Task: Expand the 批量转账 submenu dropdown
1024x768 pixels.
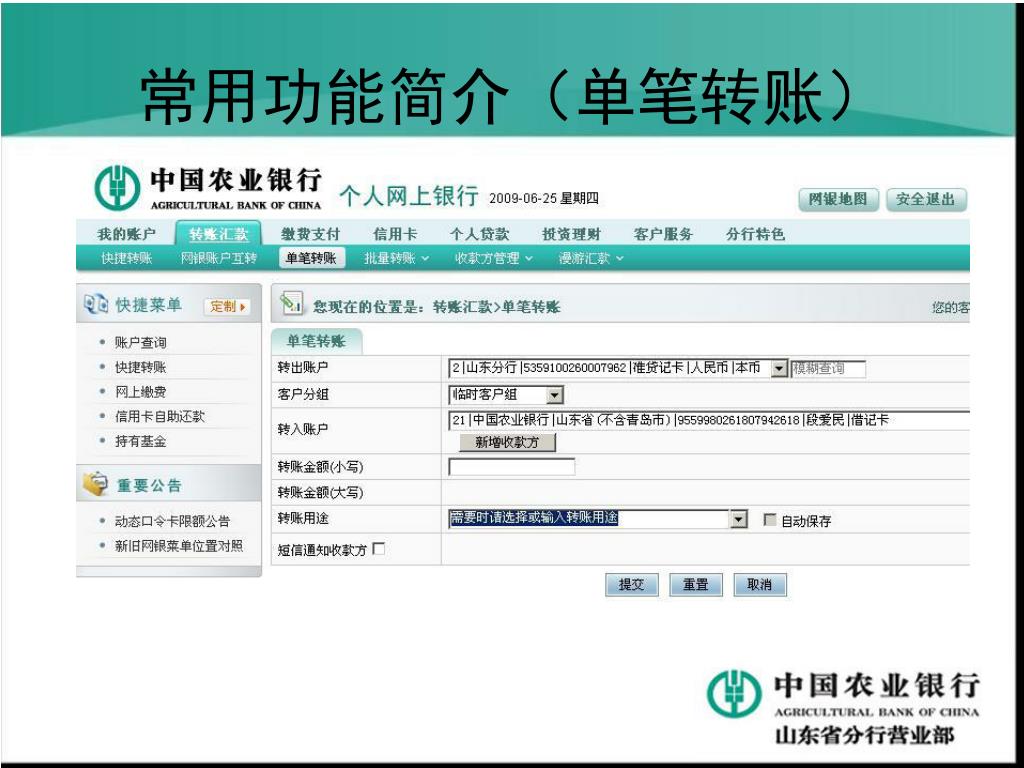Action: point(396,258)
